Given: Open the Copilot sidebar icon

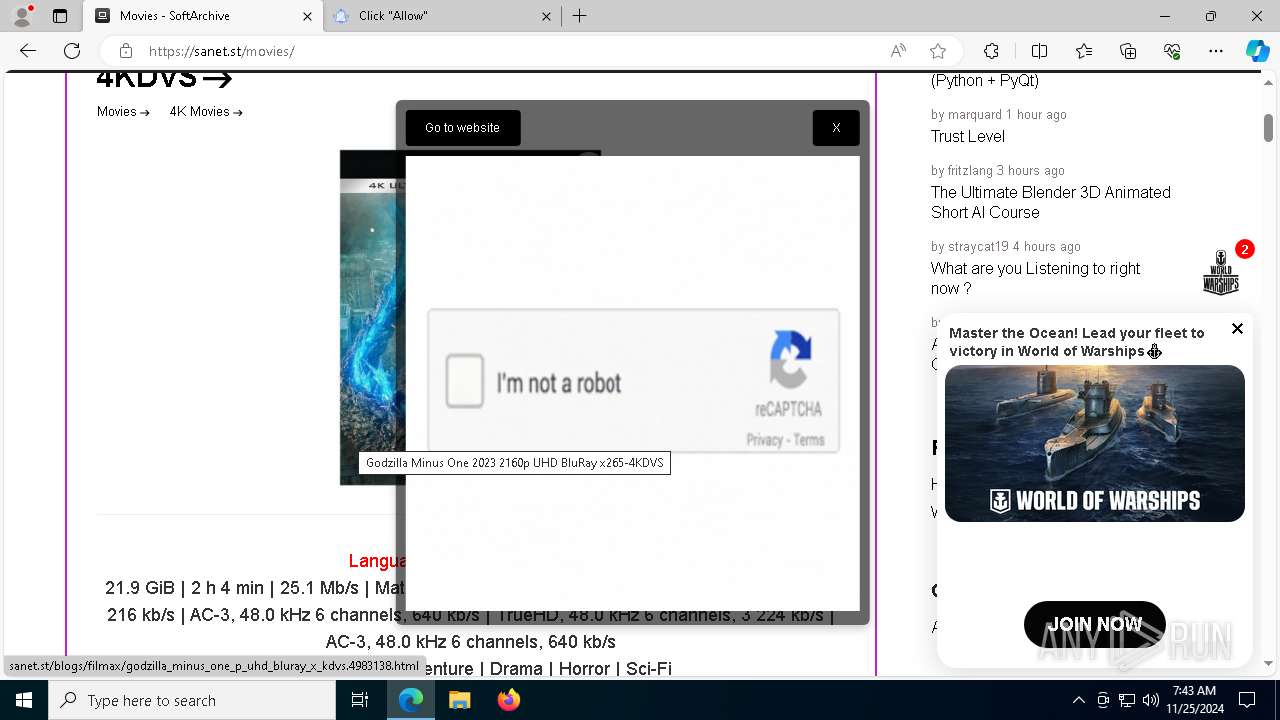Looking at the screenshot, I should click(x=1257, y=51).
